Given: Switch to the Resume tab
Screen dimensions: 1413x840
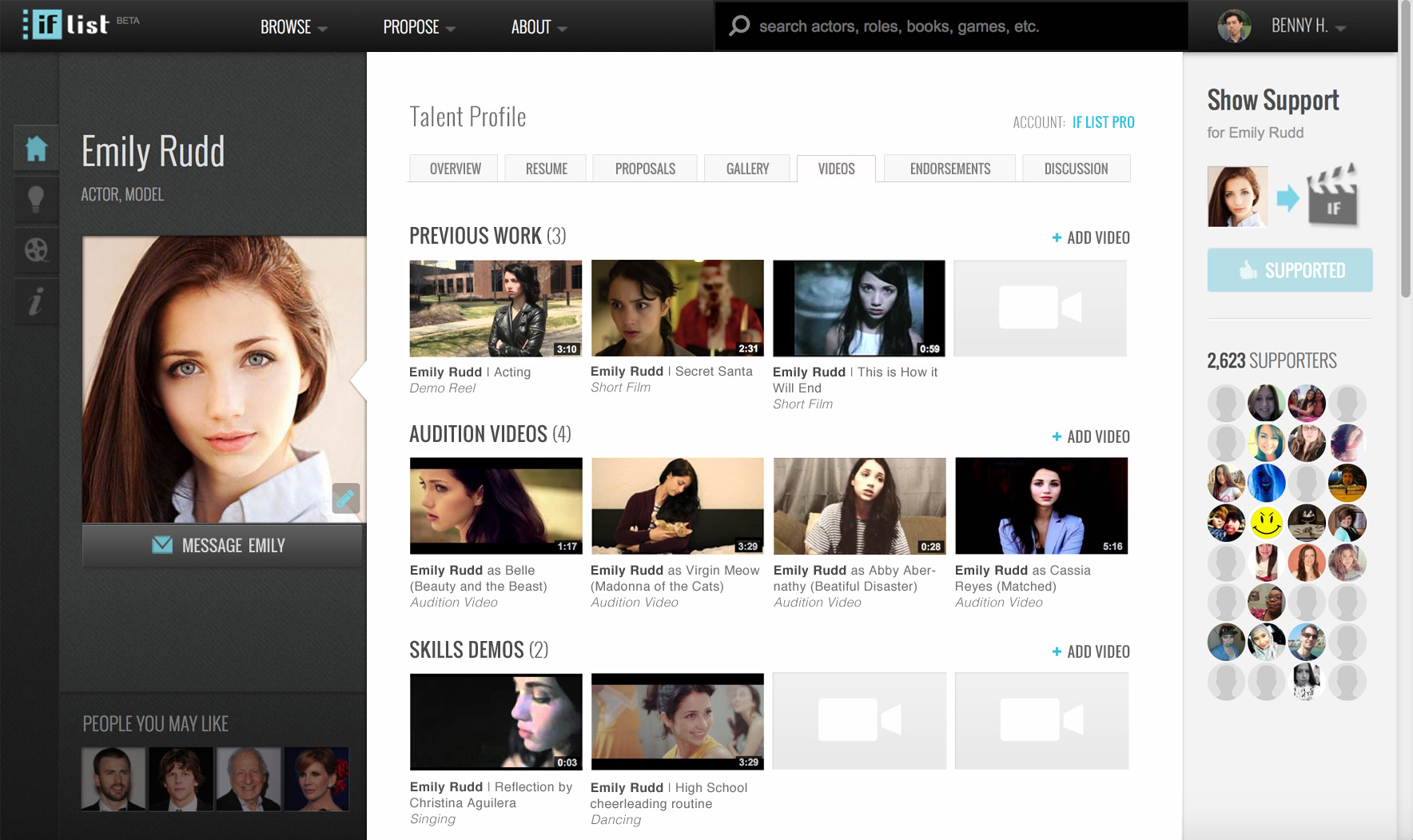Looking at the screenshot, I should 546,169.
